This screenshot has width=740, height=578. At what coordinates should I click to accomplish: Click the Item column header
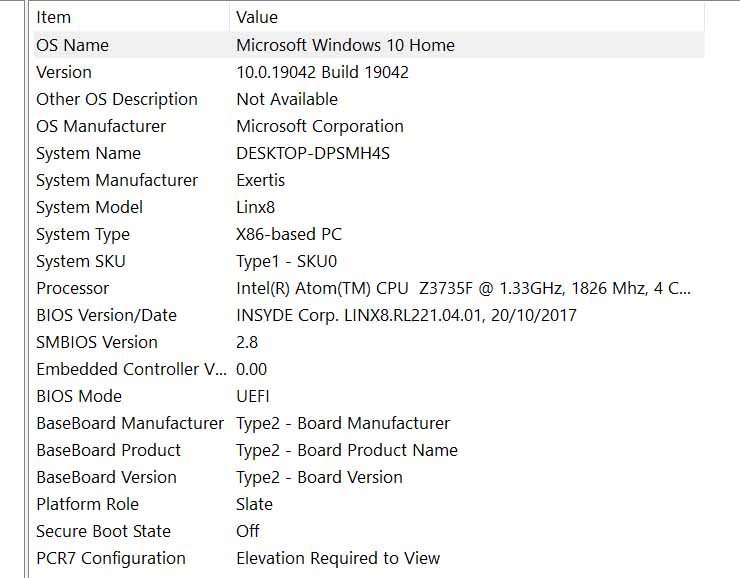(x=132, y=17)
